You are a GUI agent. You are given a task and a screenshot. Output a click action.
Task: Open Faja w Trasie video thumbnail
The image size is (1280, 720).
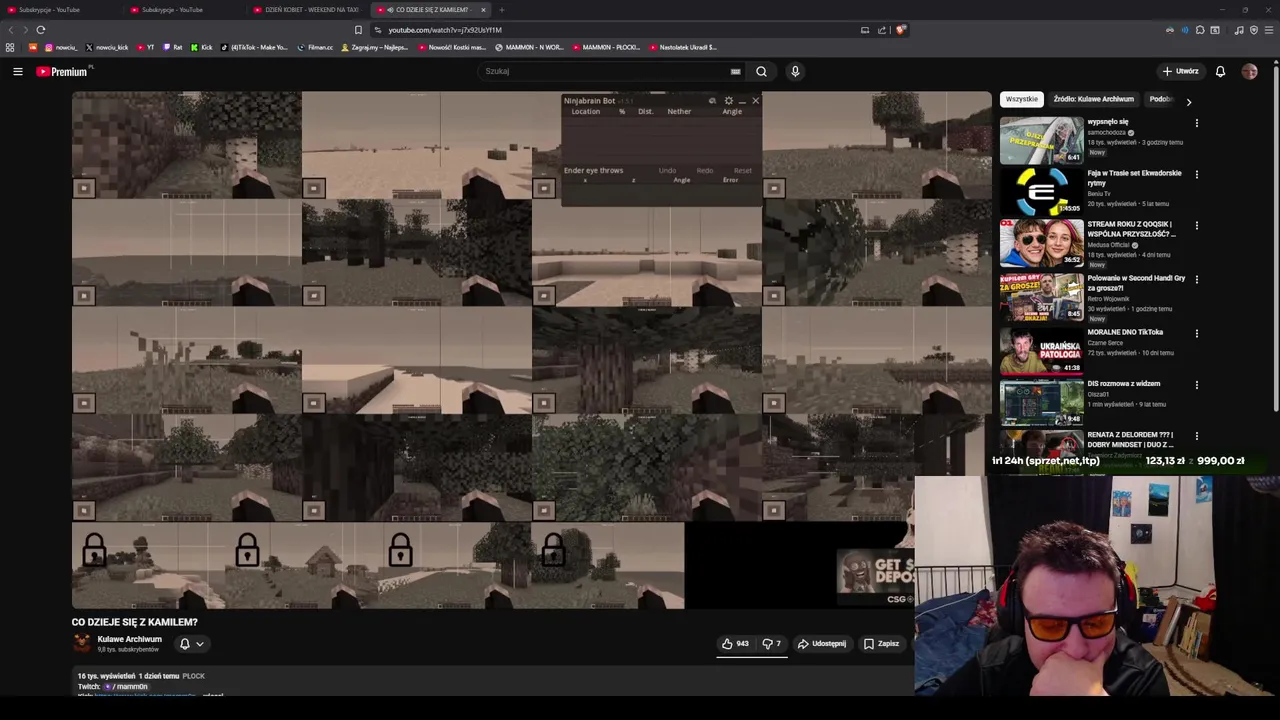tap(1041, 192)
